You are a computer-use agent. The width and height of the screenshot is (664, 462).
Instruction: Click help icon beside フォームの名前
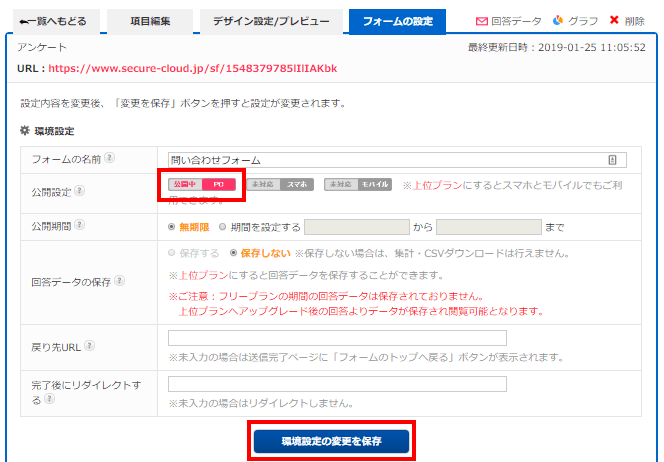109,158
